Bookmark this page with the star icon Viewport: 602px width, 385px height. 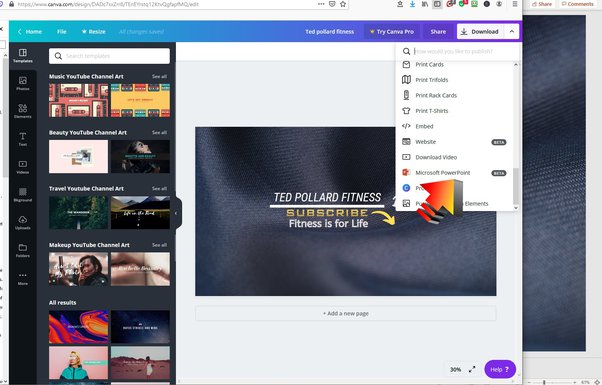click(343, 4)
